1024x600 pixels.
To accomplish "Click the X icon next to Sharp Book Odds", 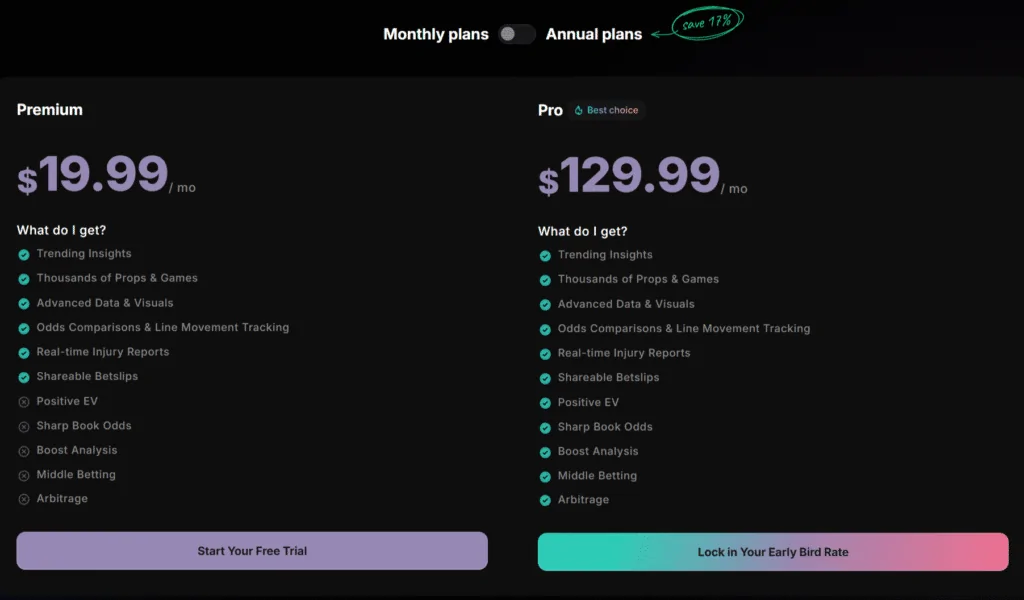I will pos(23,425).
